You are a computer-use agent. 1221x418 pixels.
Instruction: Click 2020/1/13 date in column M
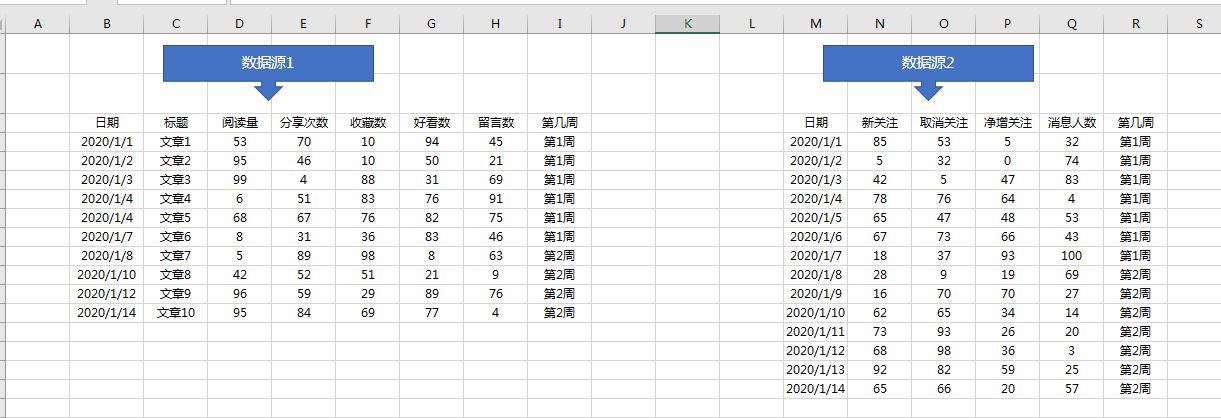(815, 370)
